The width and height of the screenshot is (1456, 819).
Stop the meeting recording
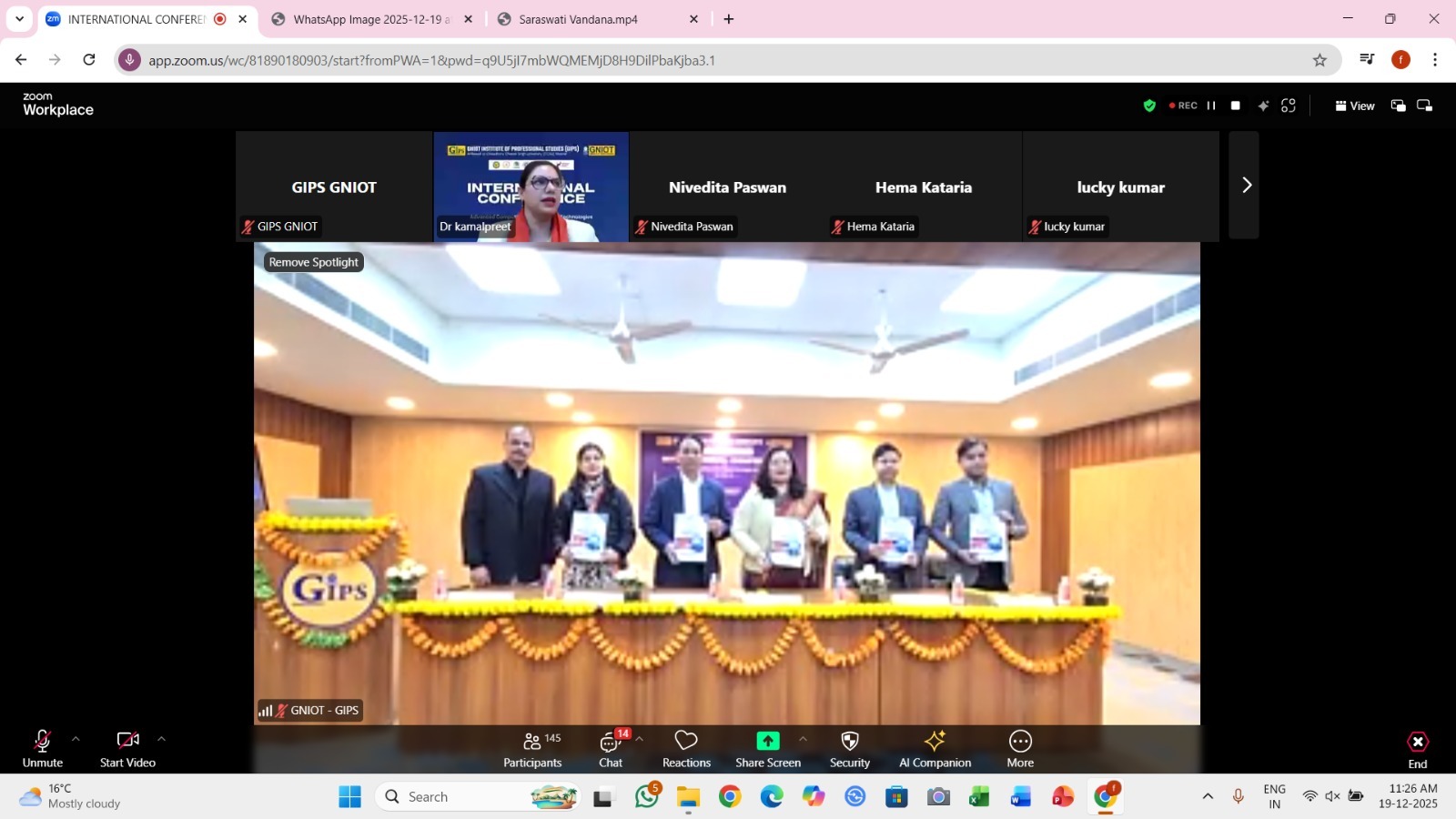1235,106
